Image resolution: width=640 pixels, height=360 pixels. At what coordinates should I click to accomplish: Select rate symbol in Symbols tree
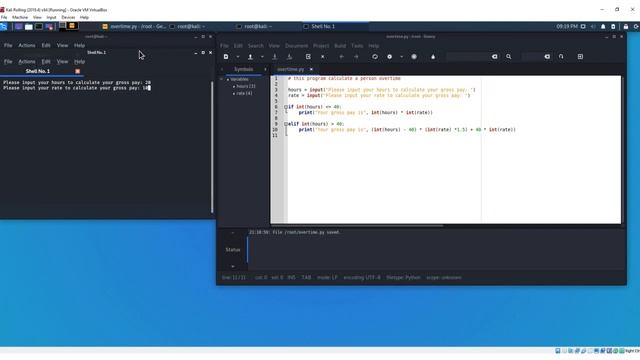[x=244, y=93]
